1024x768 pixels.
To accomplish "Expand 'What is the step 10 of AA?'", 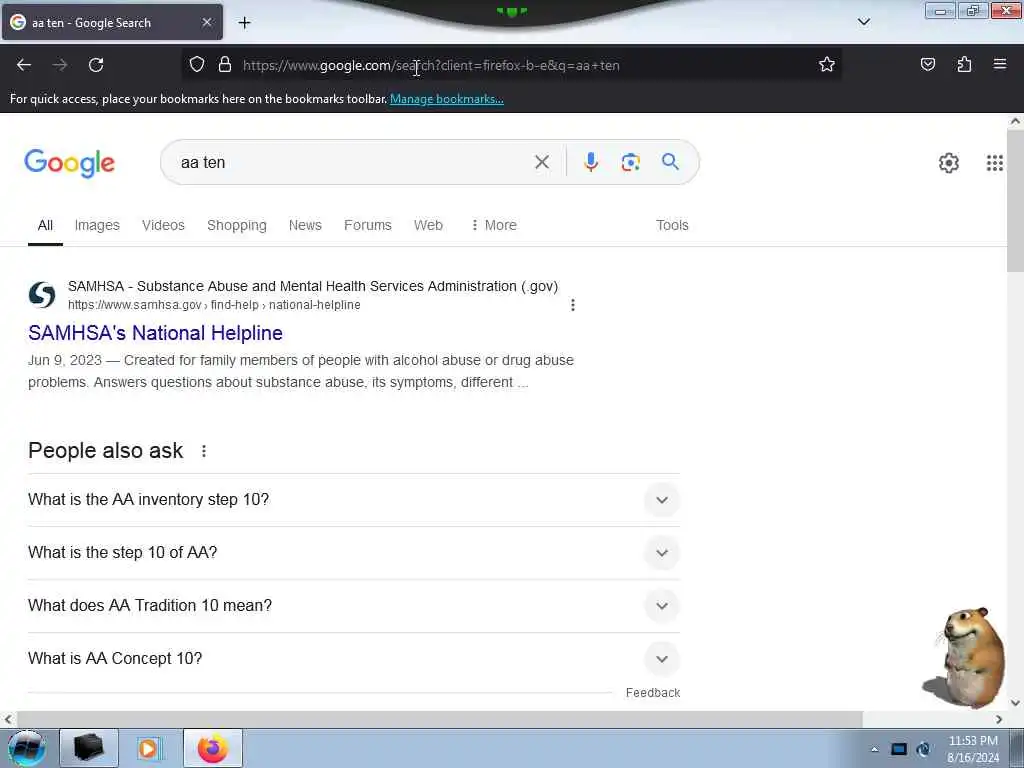I will pos(354,552).
